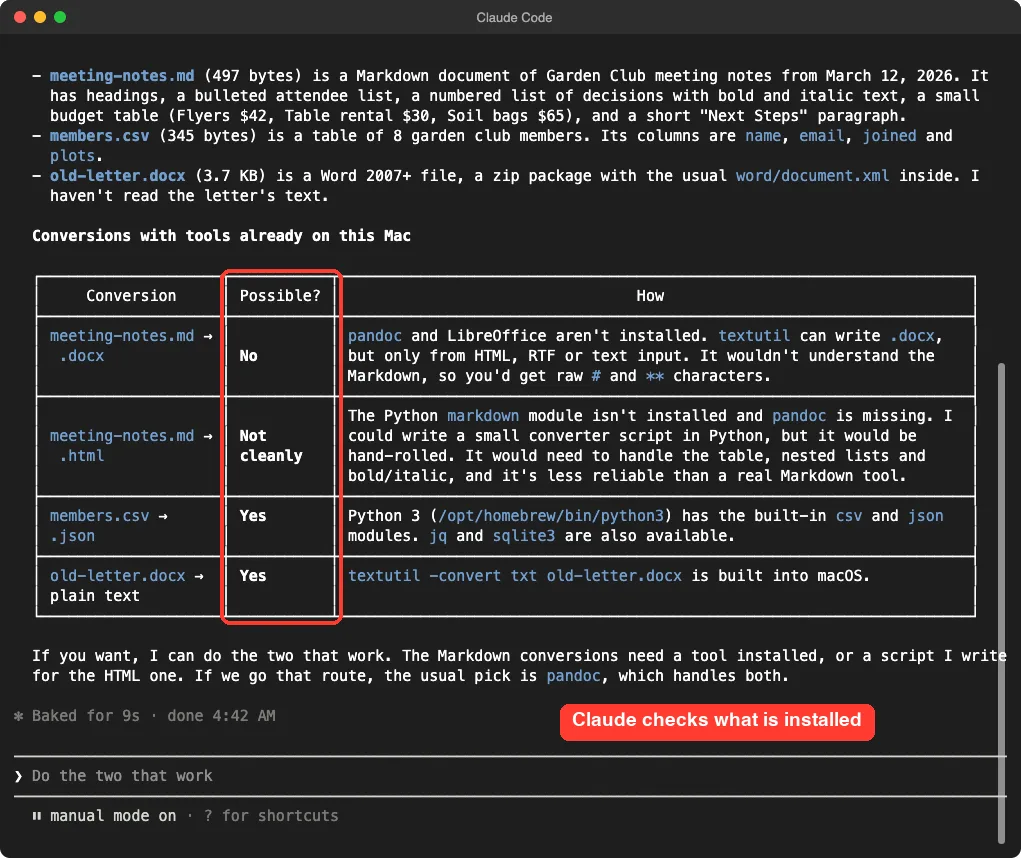Click the green zoom window button
The width and height of the screenshot is (1021, 858).
(x=60, y=17)
